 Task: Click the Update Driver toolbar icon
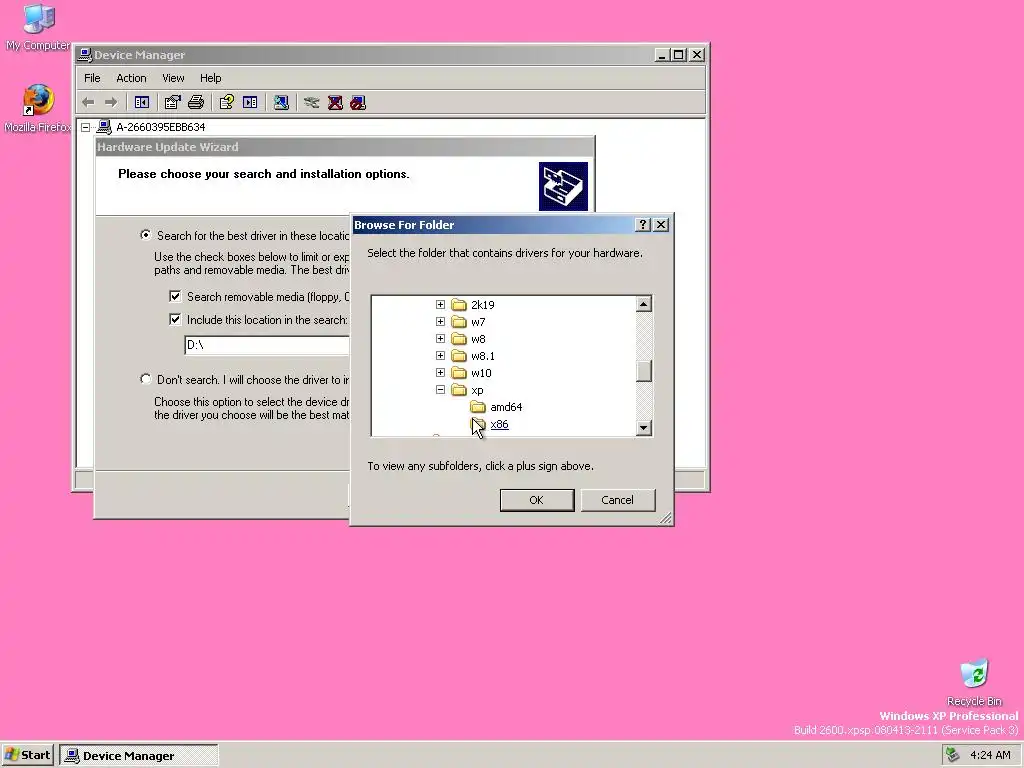click(x=312, y=103)
